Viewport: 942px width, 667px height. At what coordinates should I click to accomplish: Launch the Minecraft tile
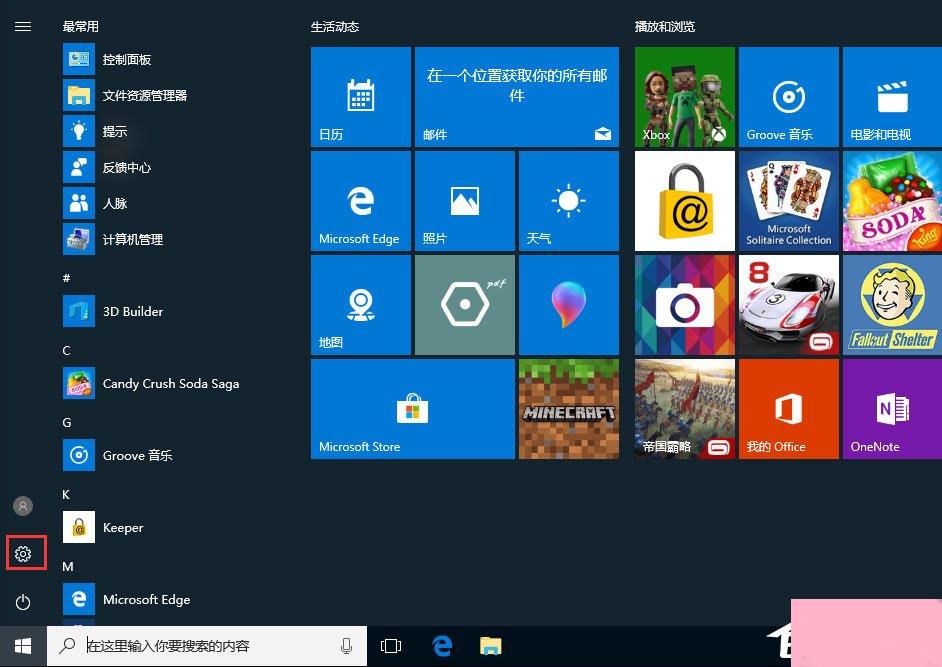coord(568,409)
